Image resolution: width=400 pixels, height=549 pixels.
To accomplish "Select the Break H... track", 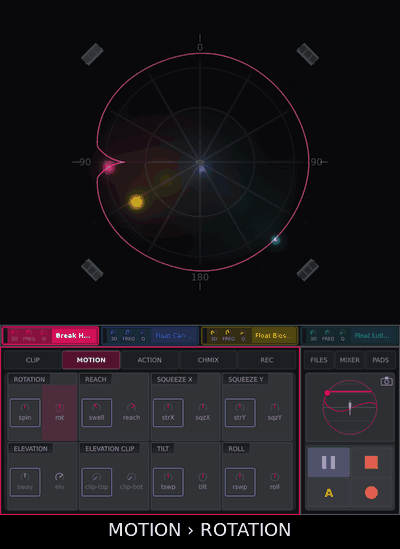I will (74, 335).
